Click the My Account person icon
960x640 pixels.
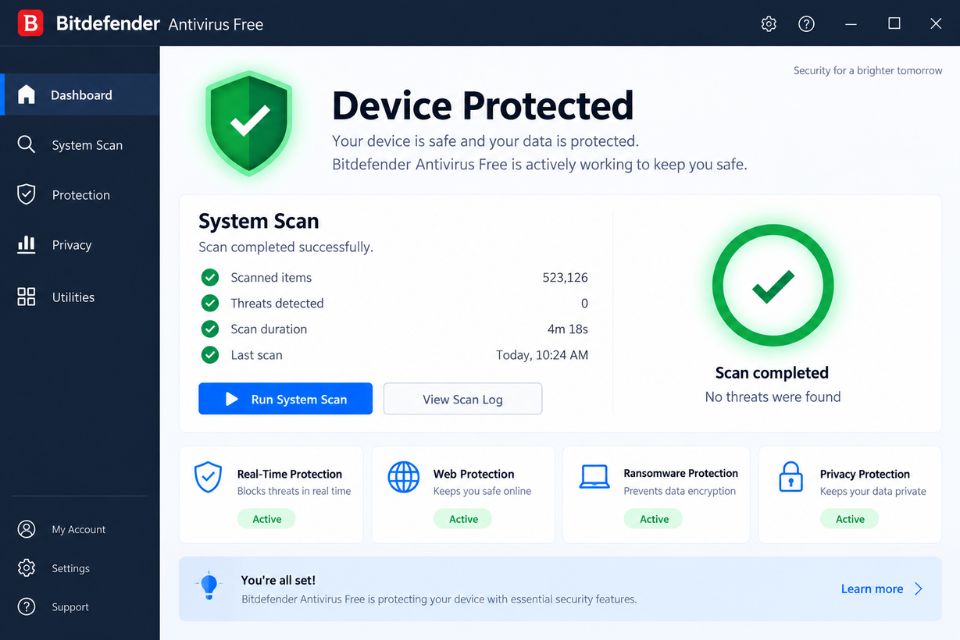point(26,529)
